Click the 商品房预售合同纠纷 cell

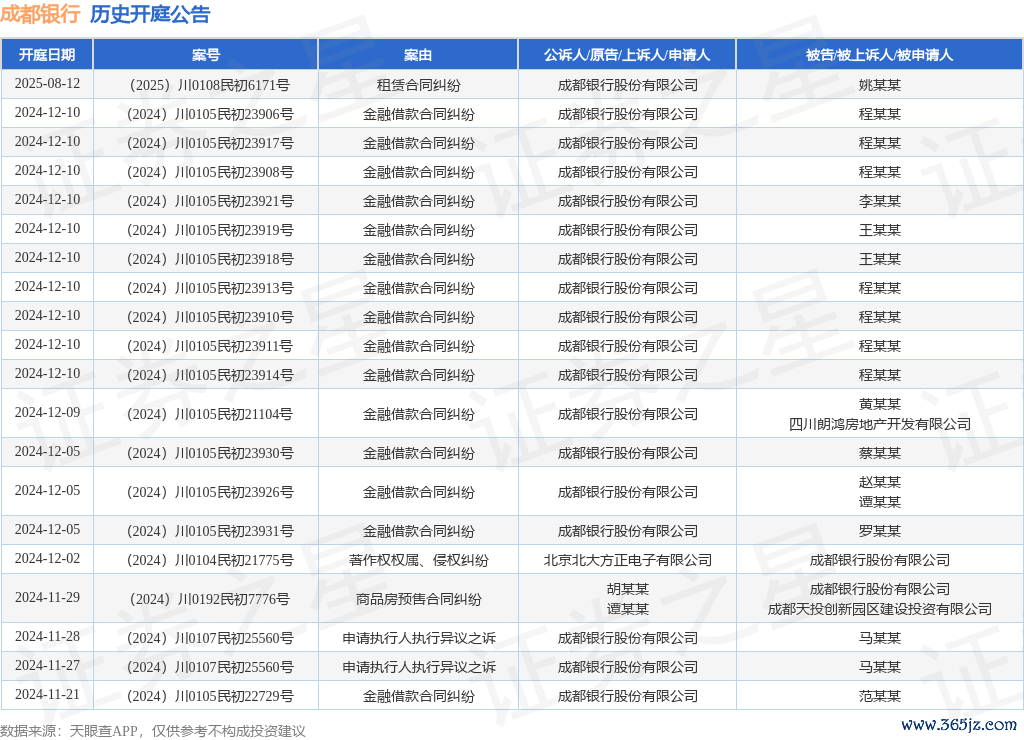pos(418,599)
